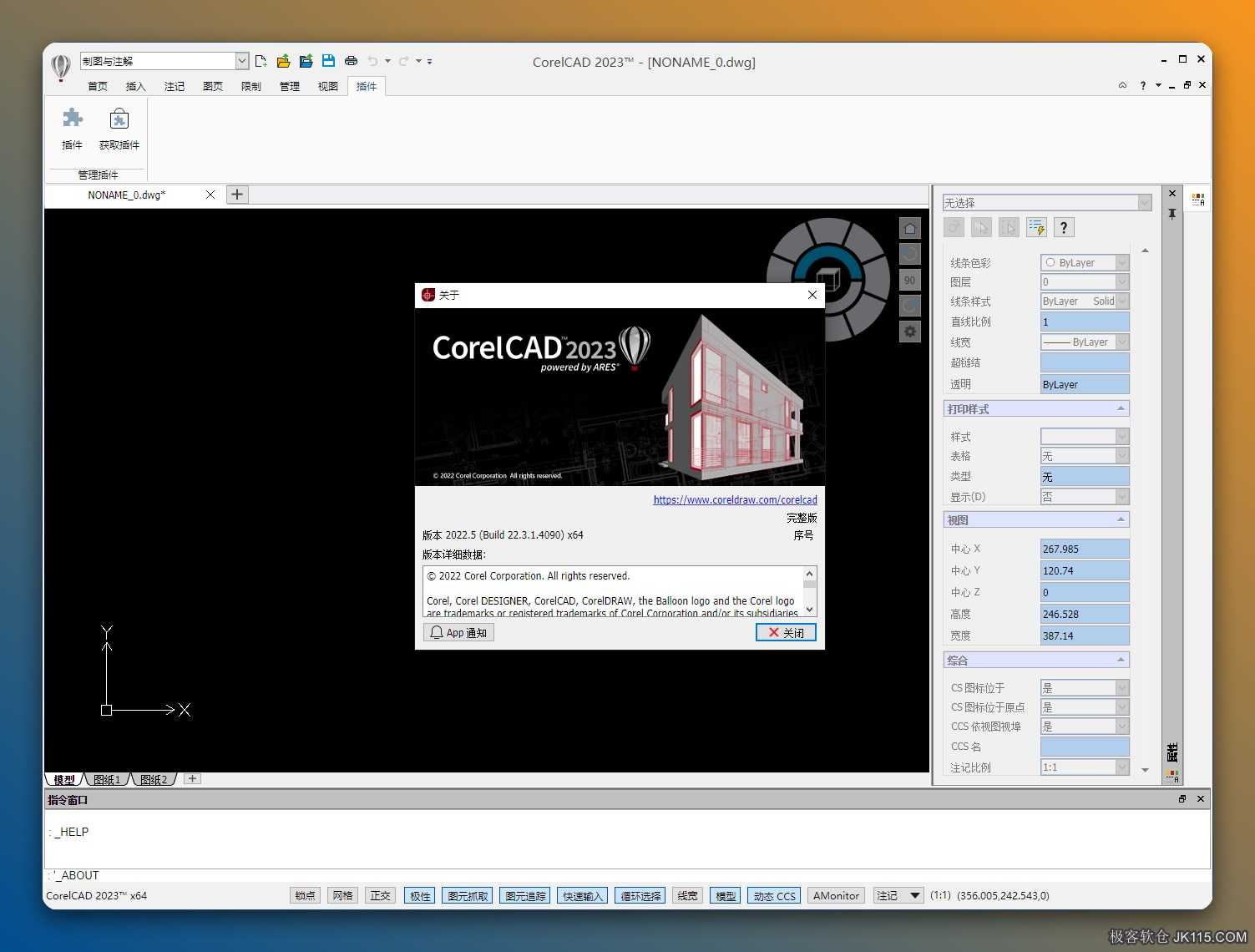Viewport: 1255px width, 952px height.
Task: Click the version details scrollbar in About dialog
Action: point(809,591)
